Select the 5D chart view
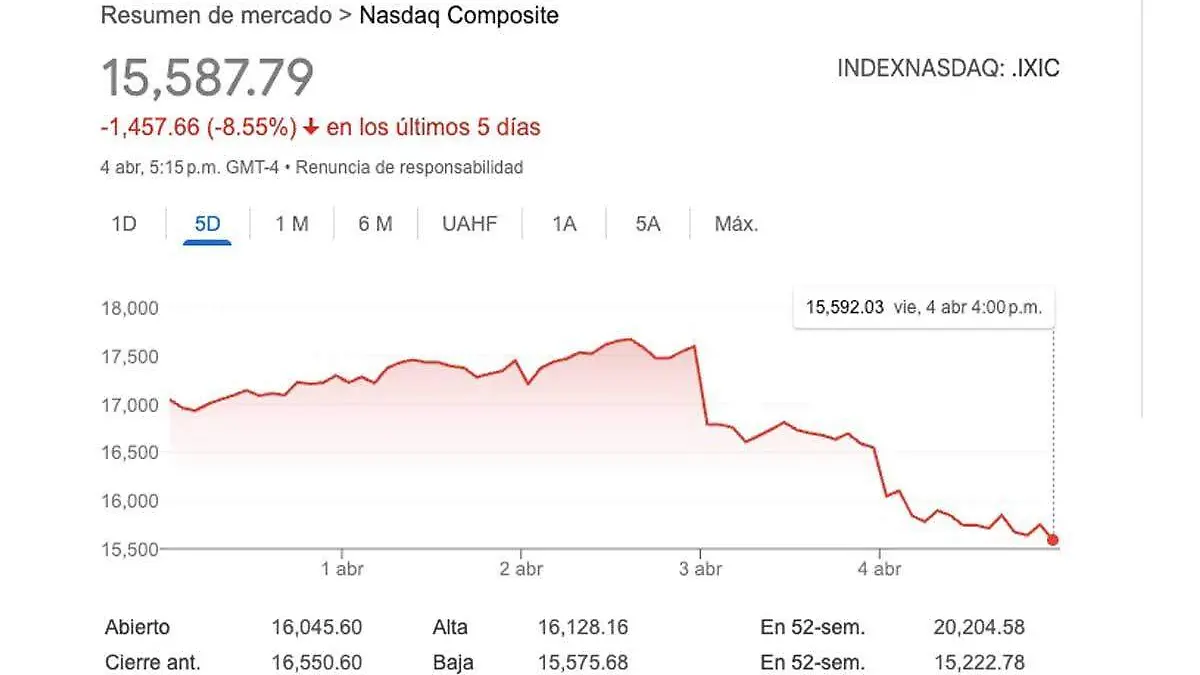 click(206, 224)
